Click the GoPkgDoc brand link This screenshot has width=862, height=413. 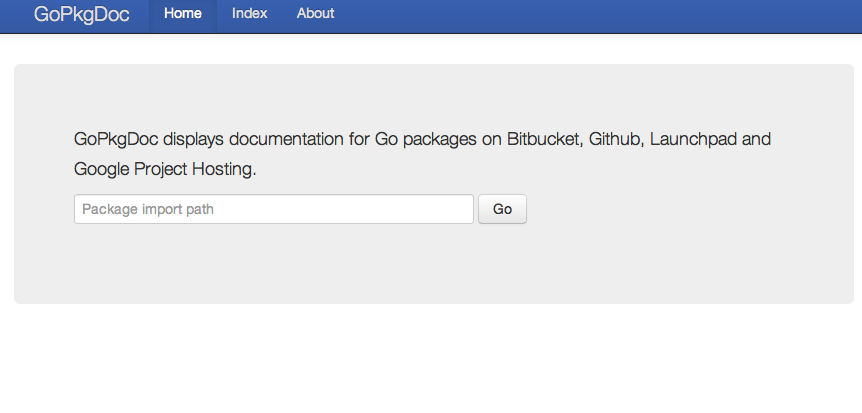pos(81,14)
